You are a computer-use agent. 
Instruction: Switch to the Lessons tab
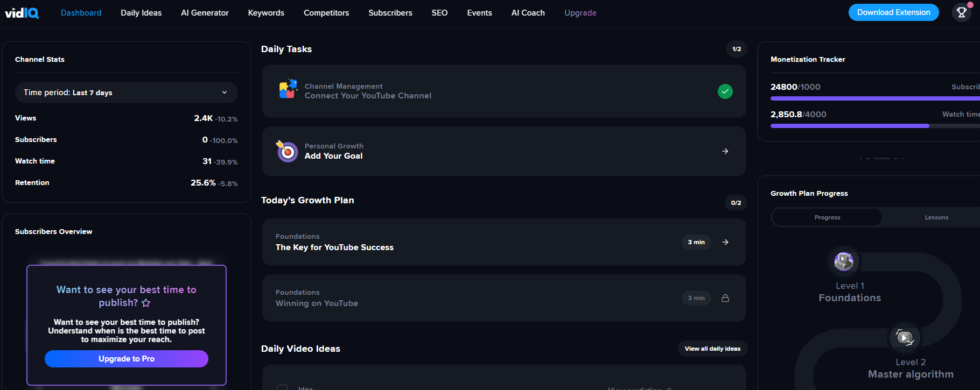(x=936, y=218)
